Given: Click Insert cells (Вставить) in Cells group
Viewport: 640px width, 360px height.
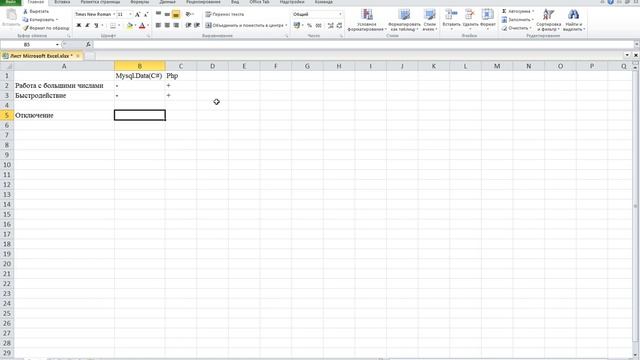Looking at the screenshot, I should pos(451,19).
